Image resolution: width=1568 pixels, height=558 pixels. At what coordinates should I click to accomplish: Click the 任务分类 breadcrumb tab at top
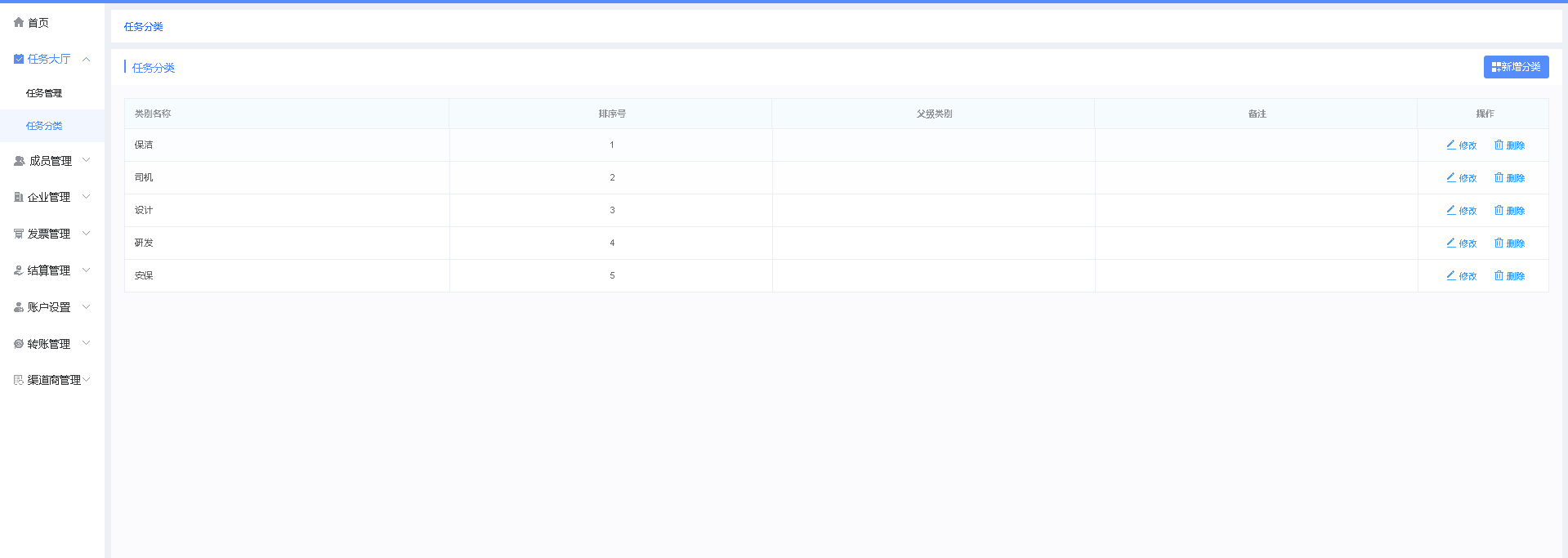tap(144, 27)
